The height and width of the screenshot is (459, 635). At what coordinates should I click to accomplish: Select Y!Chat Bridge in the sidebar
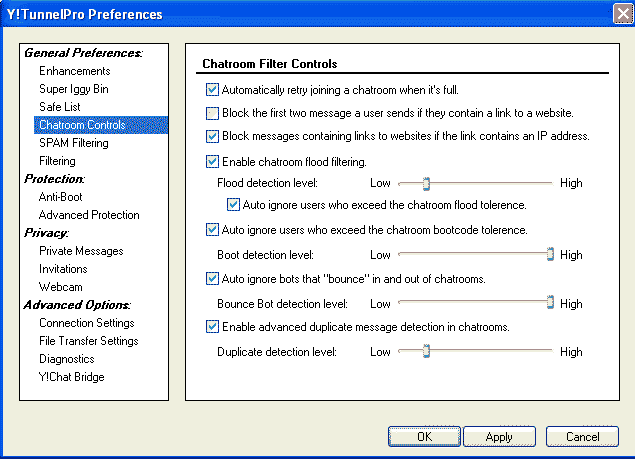click(72, 377)
